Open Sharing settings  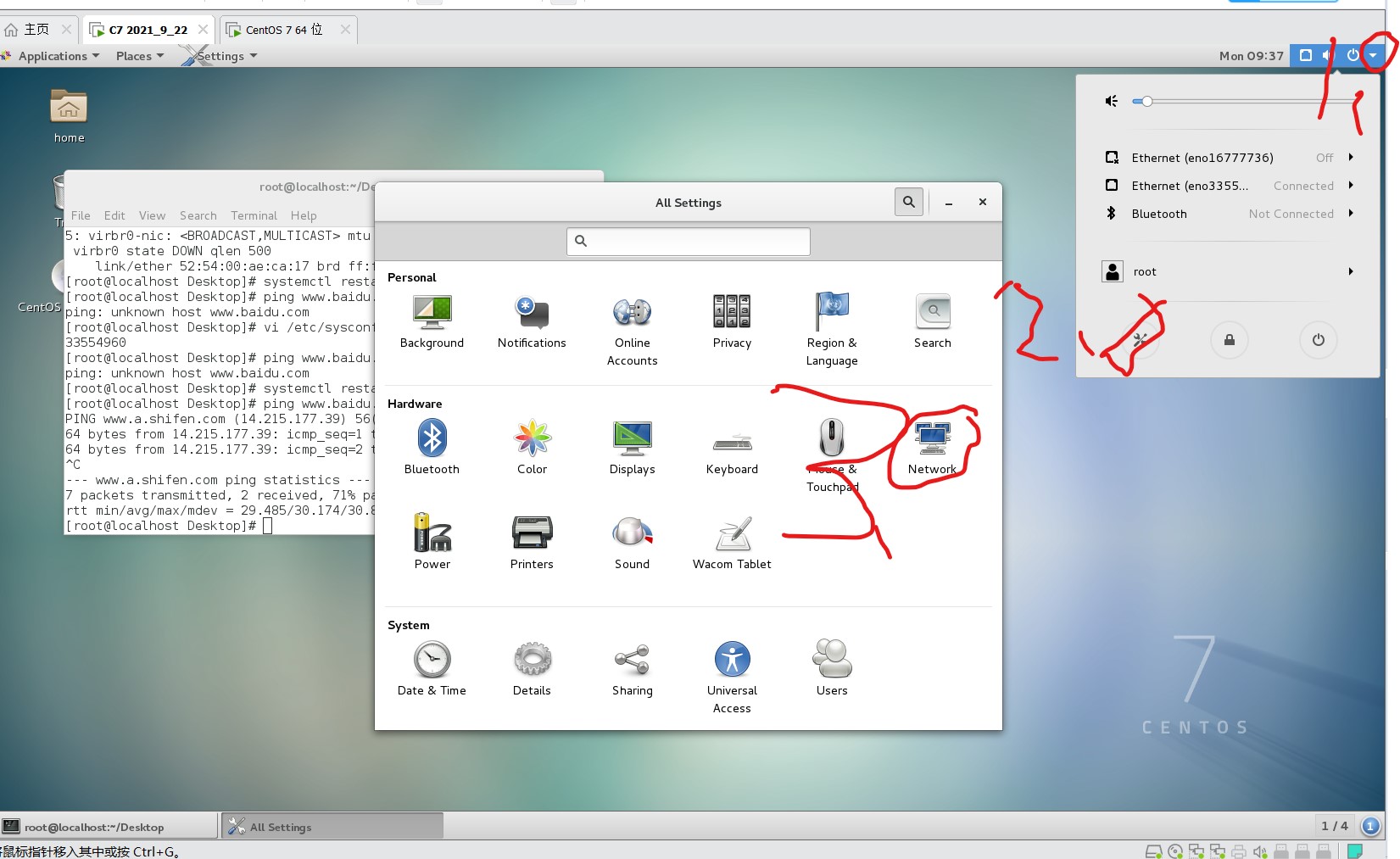tap(632, 669)
